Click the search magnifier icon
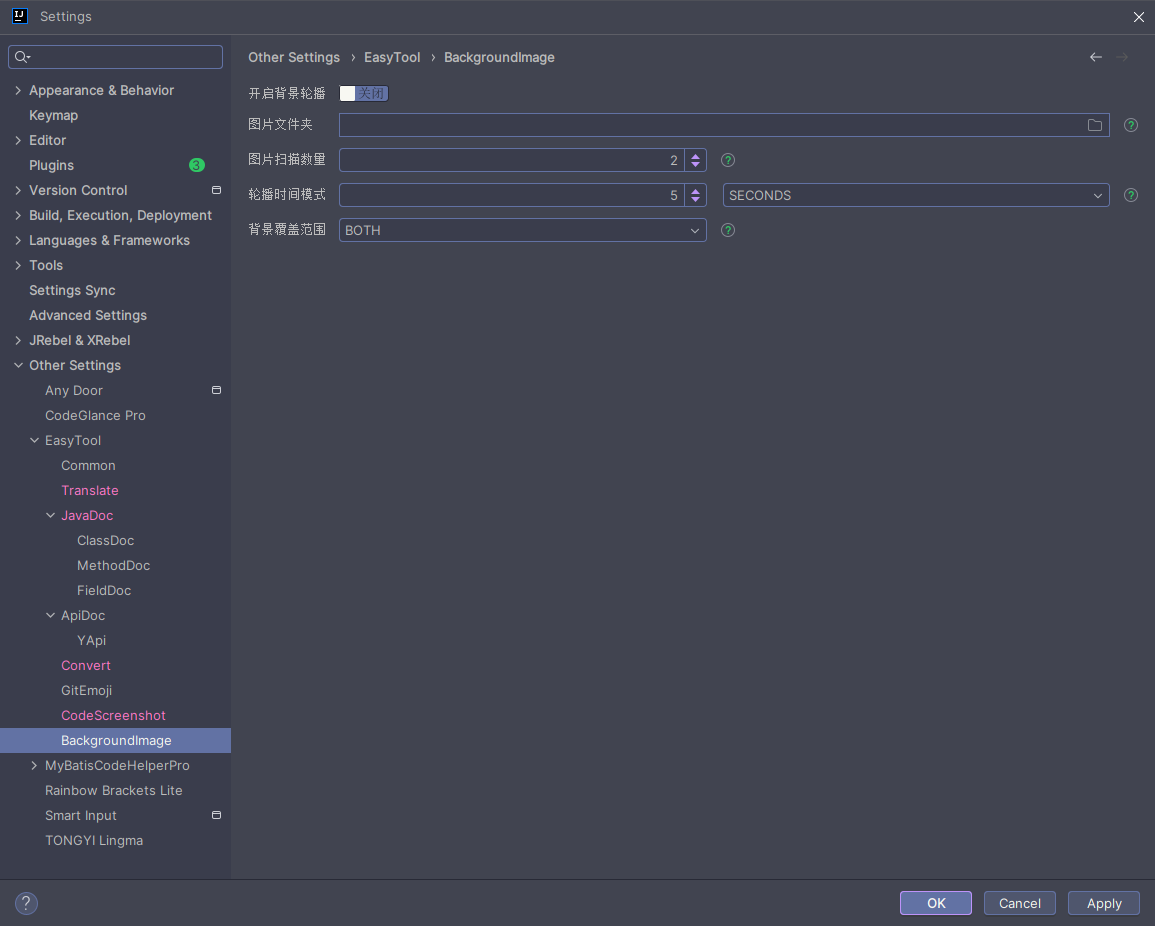The height and width of the screenshot is (926, 1155). click(22, 57)
